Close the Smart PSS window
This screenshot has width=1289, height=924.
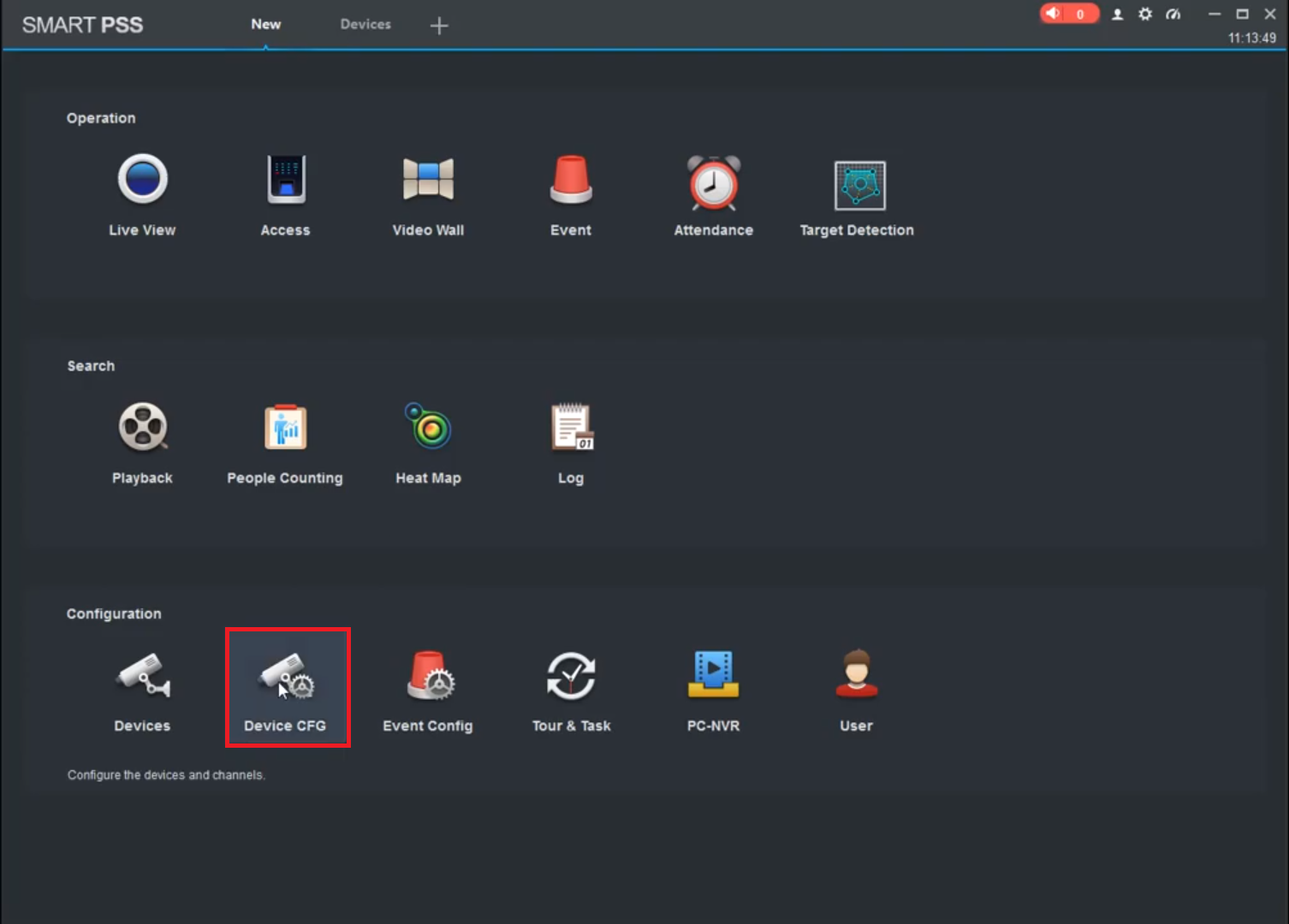tap(1270, 14)
